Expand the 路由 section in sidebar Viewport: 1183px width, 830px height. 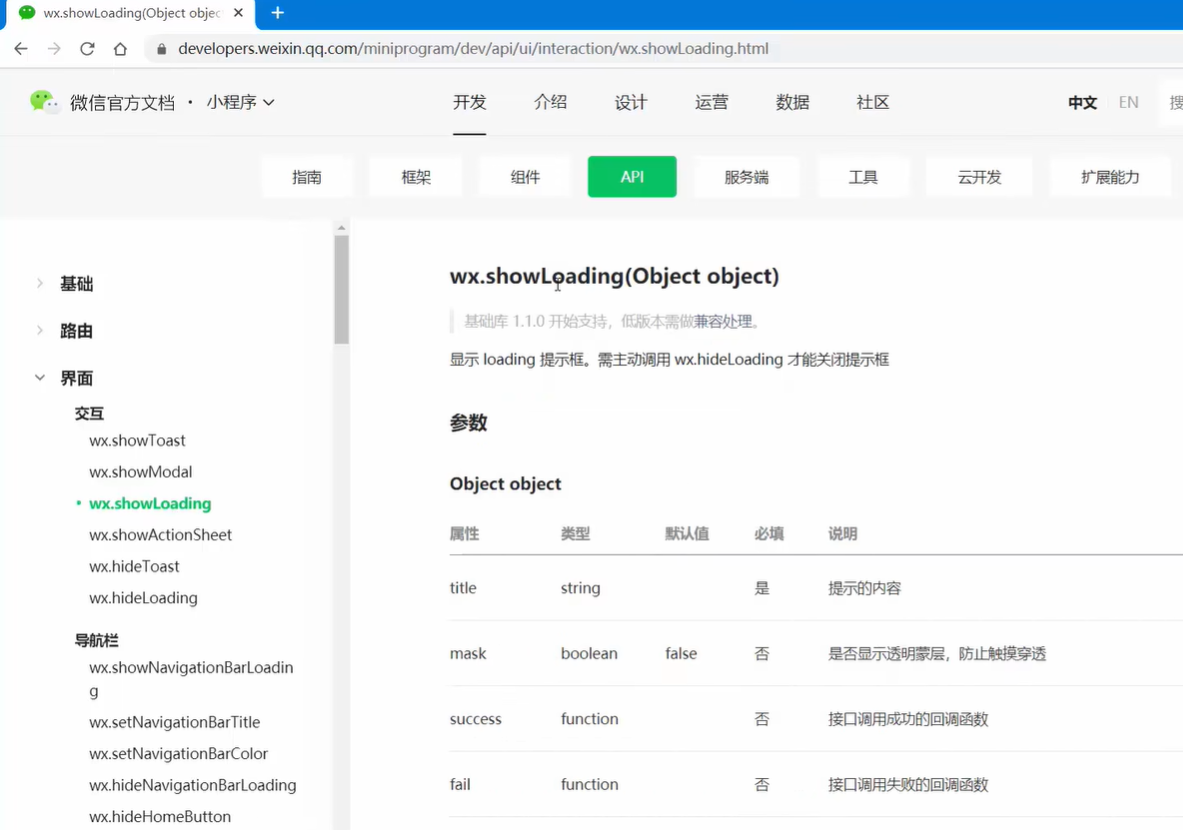coord(39,330)
